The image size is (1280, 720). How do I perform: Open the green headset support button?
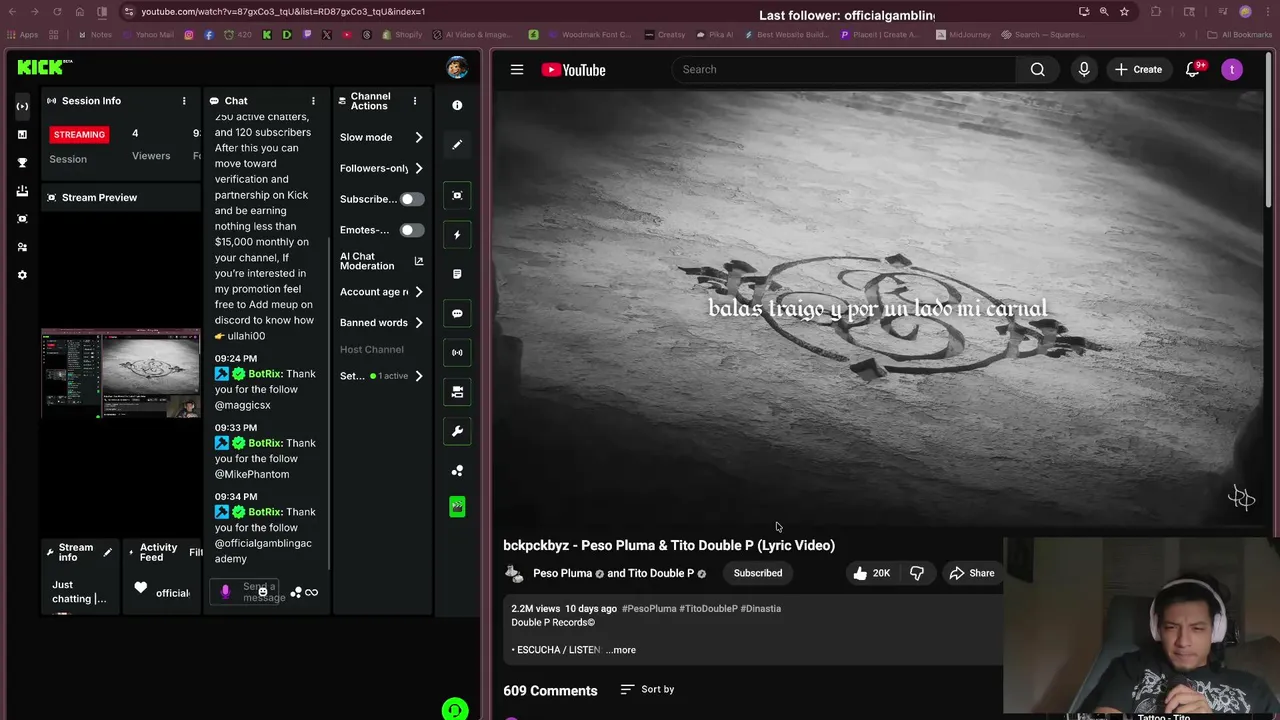(x=455, y=710)
